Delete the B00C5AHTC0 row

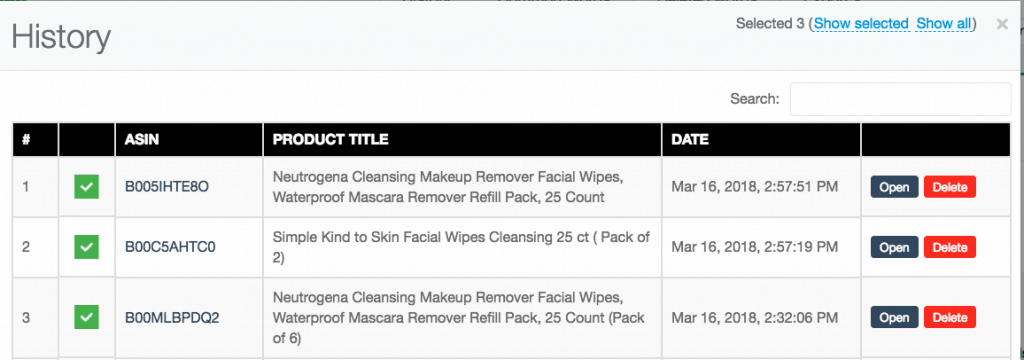click(950, 248)
